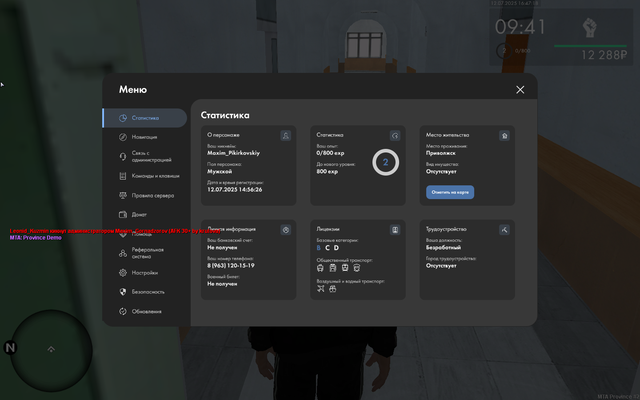Image resolution: width=640 pixels, height=400 pixels.
Task: Click the 800 exp value
Action: click(327, 171)
